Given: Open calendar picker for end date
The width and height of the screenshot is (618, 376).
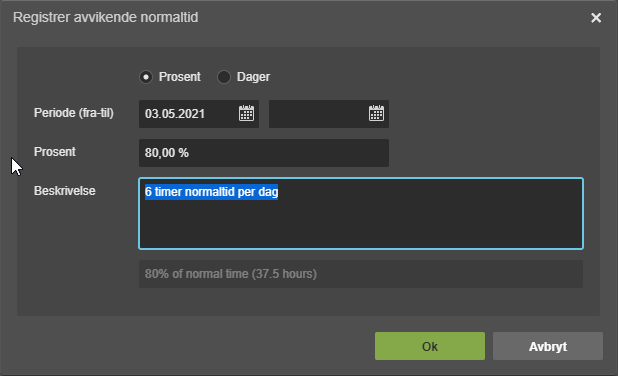Looking at the screenshot, I should tap(376, 114).
